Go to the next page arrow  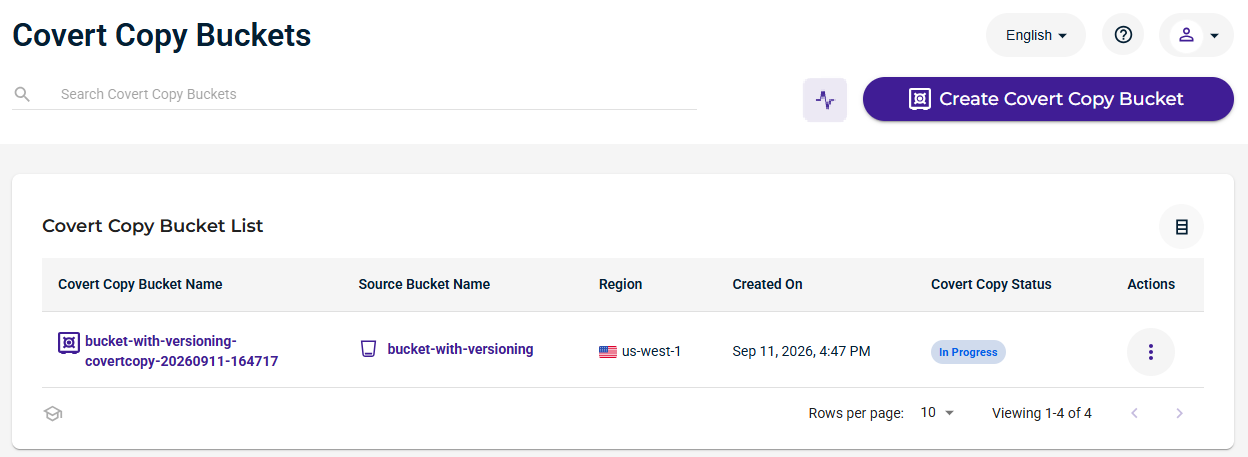(x=1179, y=413)
